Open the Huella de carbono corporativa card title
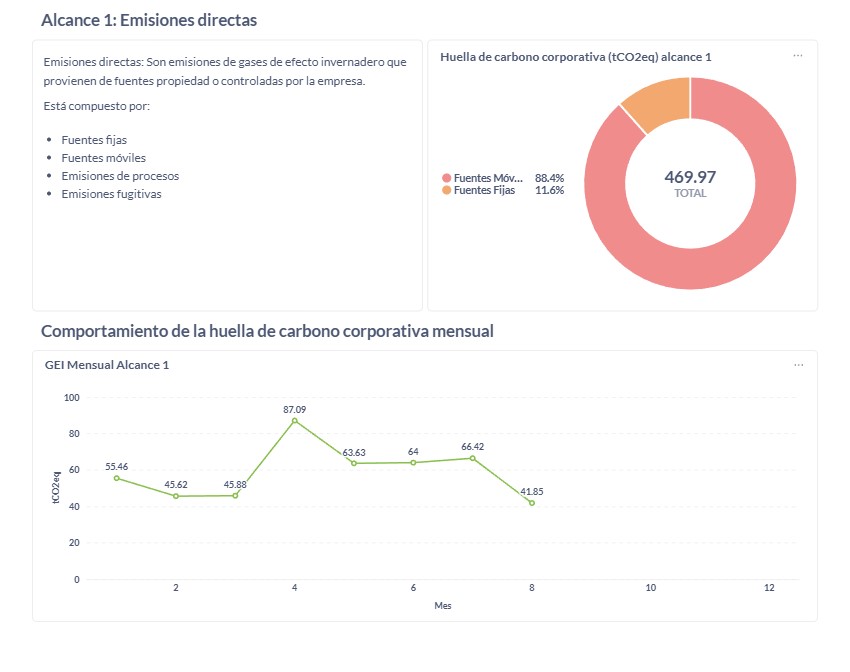 pyautogui.click(x=575, y=57)
